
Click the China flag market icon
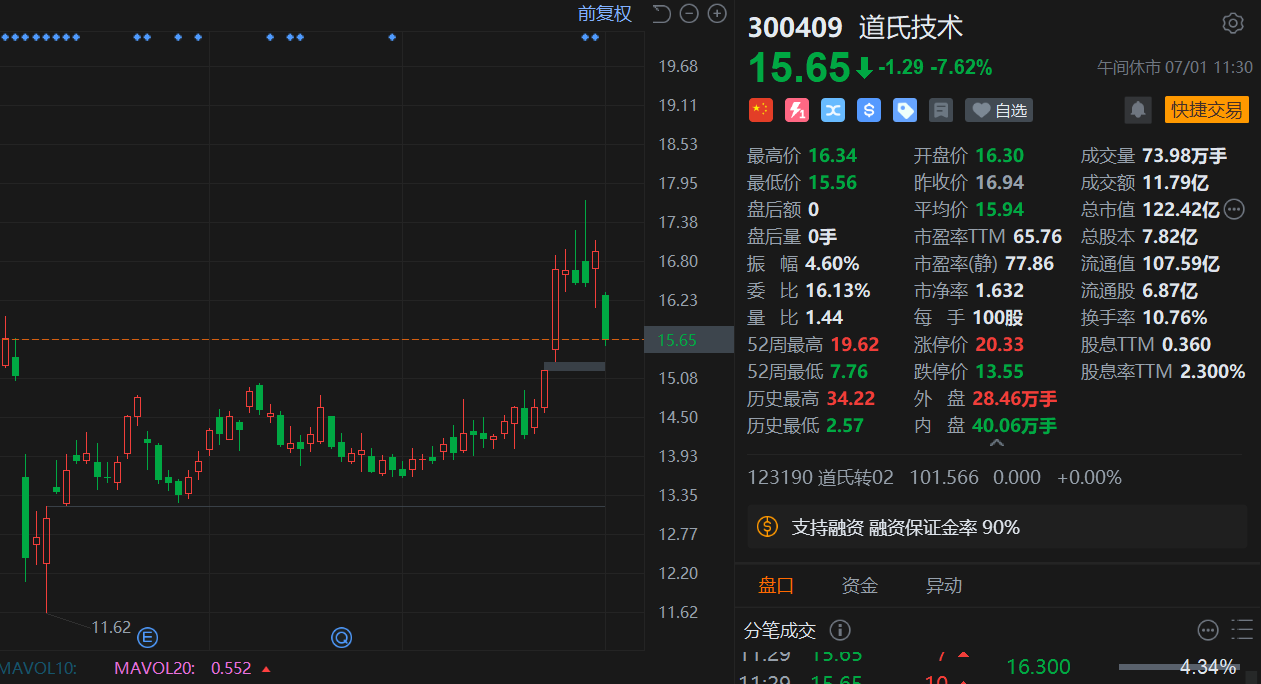[761, 110]
